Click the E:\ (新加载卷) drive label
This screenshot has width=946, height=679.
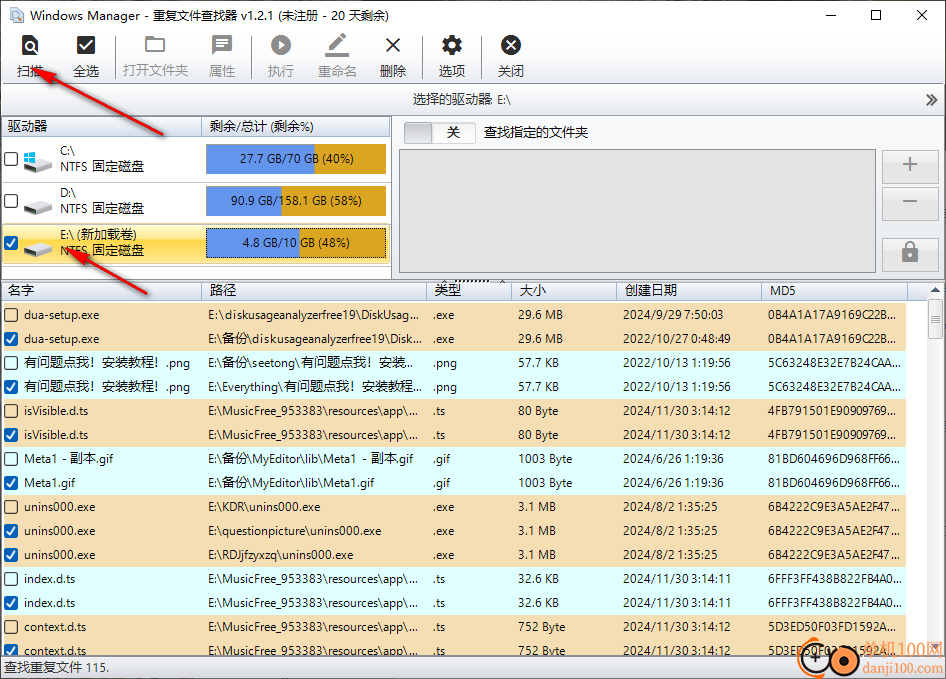(x=98, y=234)
